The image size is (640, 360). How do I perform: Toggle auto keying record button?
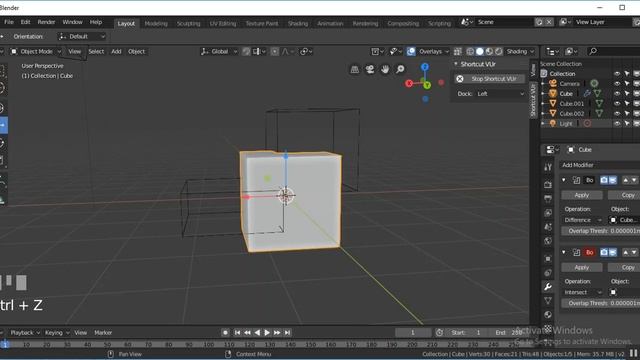(x=225, y=333)
